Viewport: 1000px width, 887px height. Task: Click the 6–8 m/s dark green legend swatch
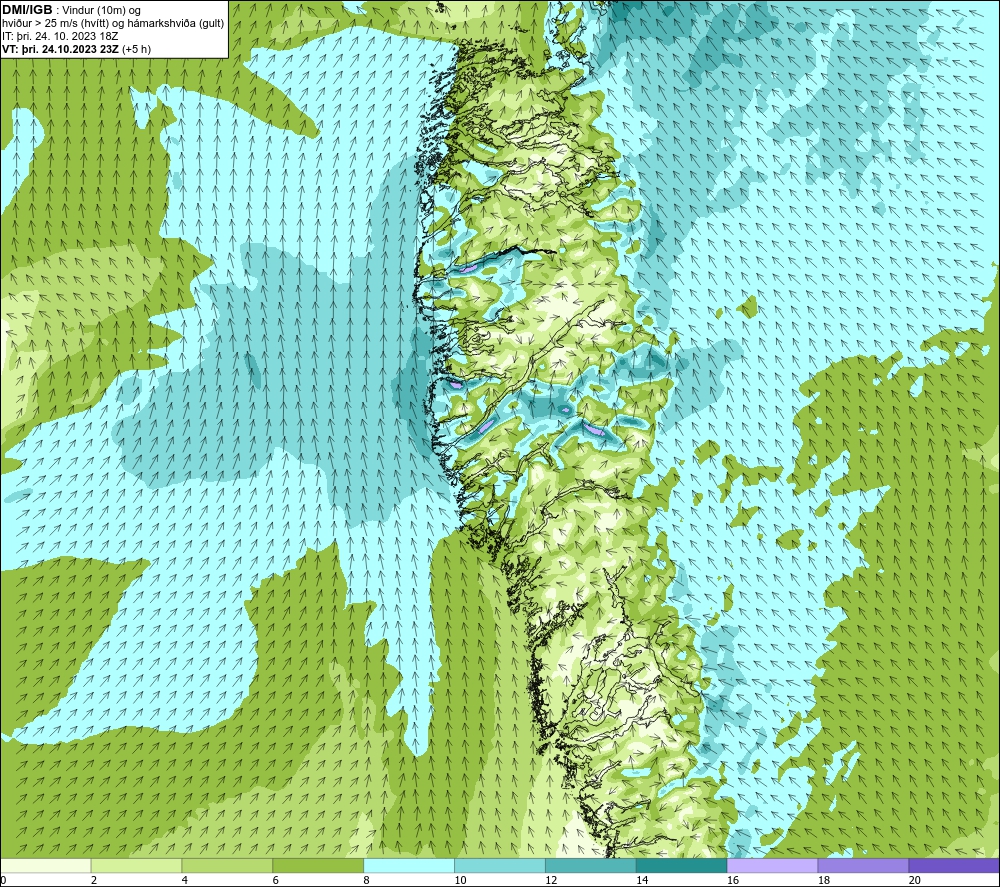[318, 865]
